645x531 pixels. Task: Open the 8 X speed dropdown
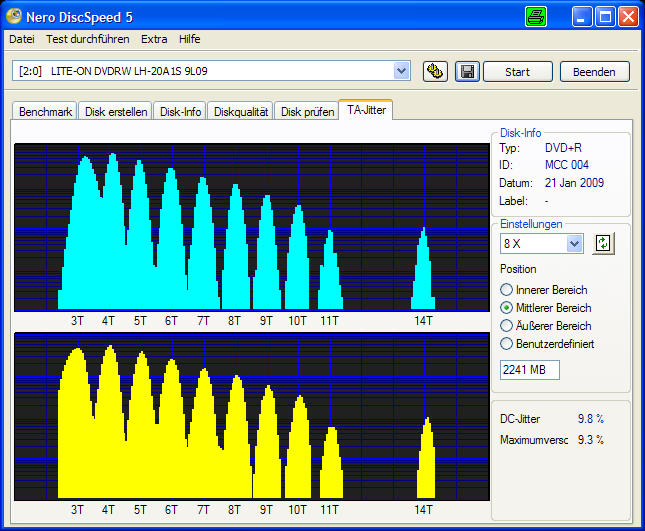574,243
